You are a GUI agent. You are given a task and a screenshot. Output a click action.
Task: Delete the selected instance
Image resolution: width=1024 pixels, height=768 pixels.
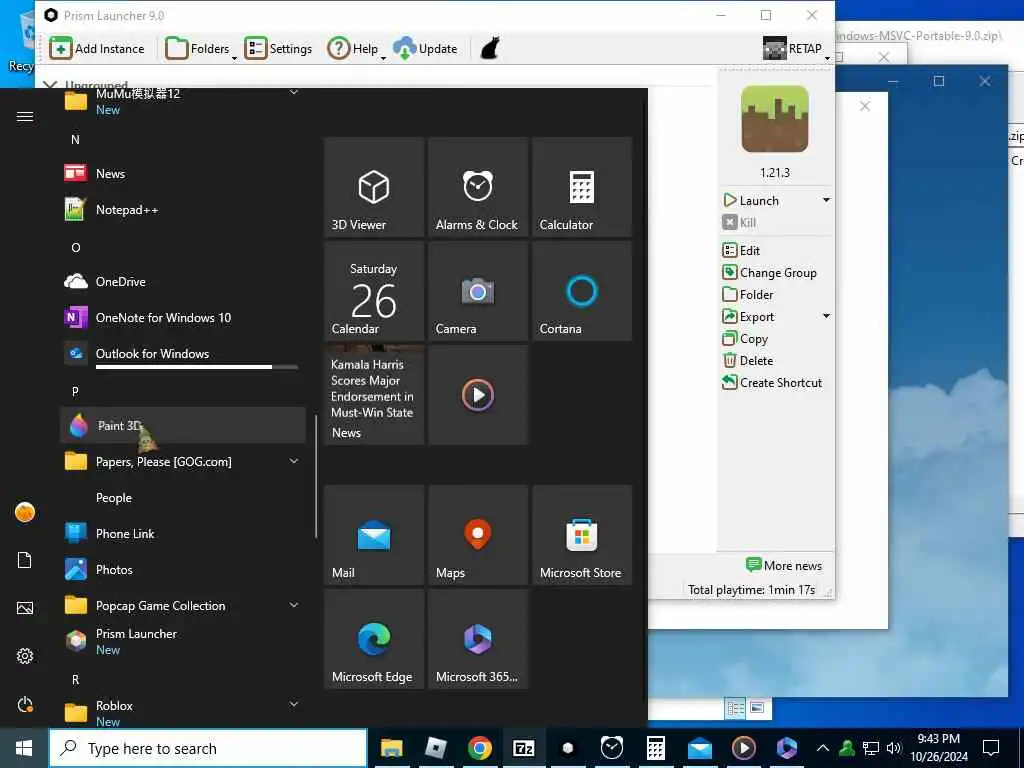748,360
